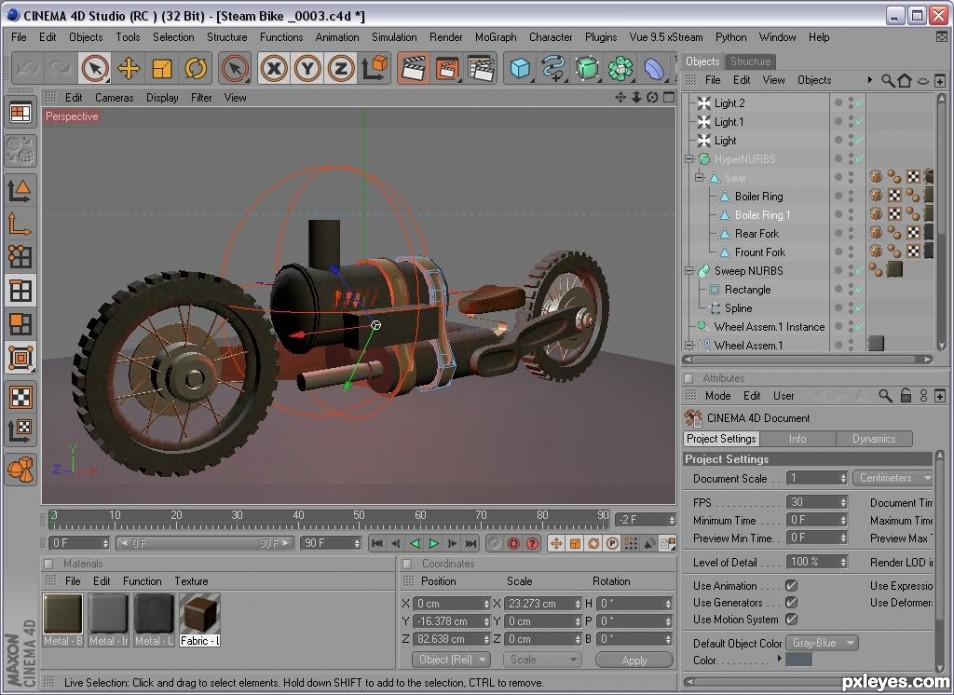Image resolution: width=954 pixels, height=695 pixels.
Task: Click the lock icon in the Attributes panel
Action: 906,396
